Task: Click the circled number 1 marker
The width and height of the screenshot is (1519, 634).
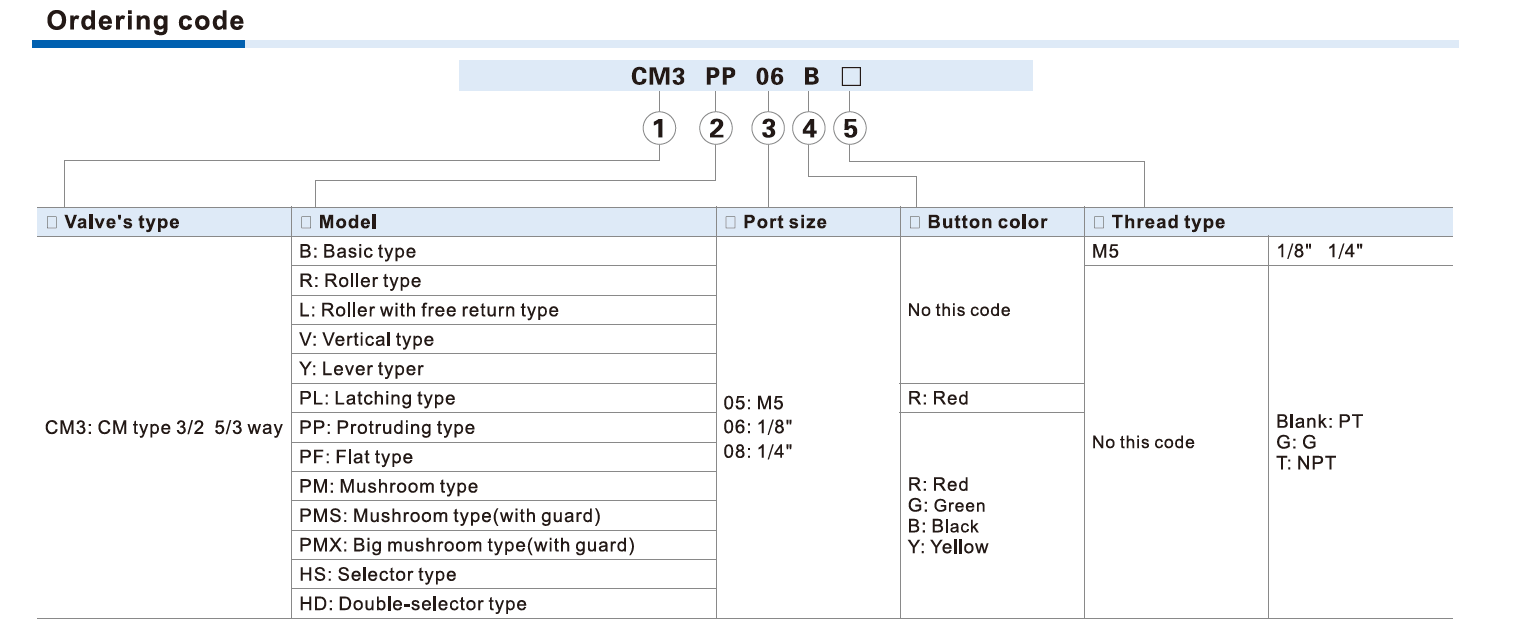Action: pyautogui.click(x=658, y=128)
